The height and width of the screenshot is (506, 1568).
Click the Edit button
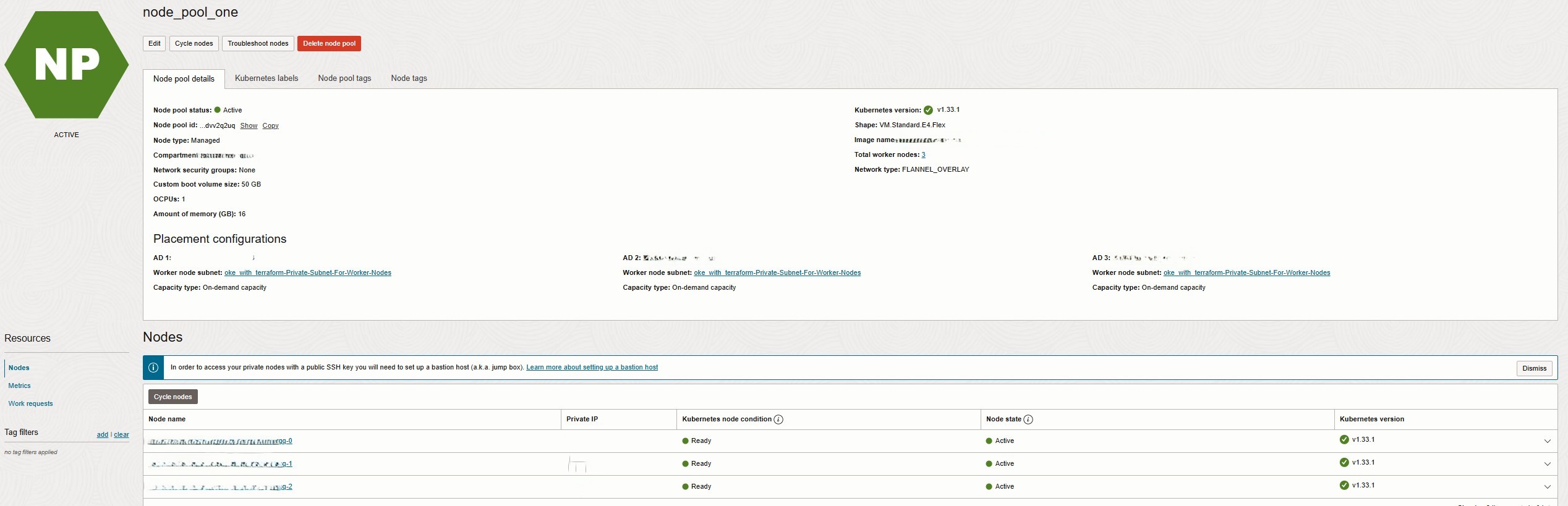click(155, 44)
